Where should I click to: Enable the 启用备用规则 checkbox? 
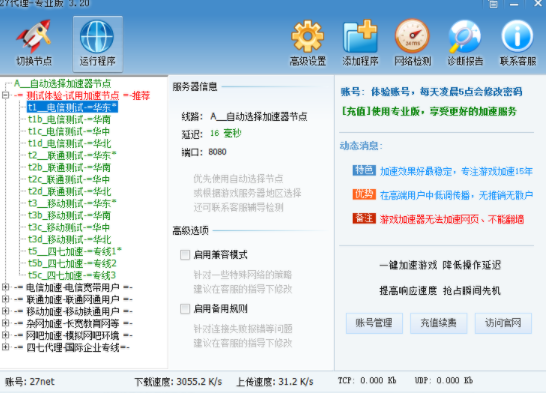point(185,308)
